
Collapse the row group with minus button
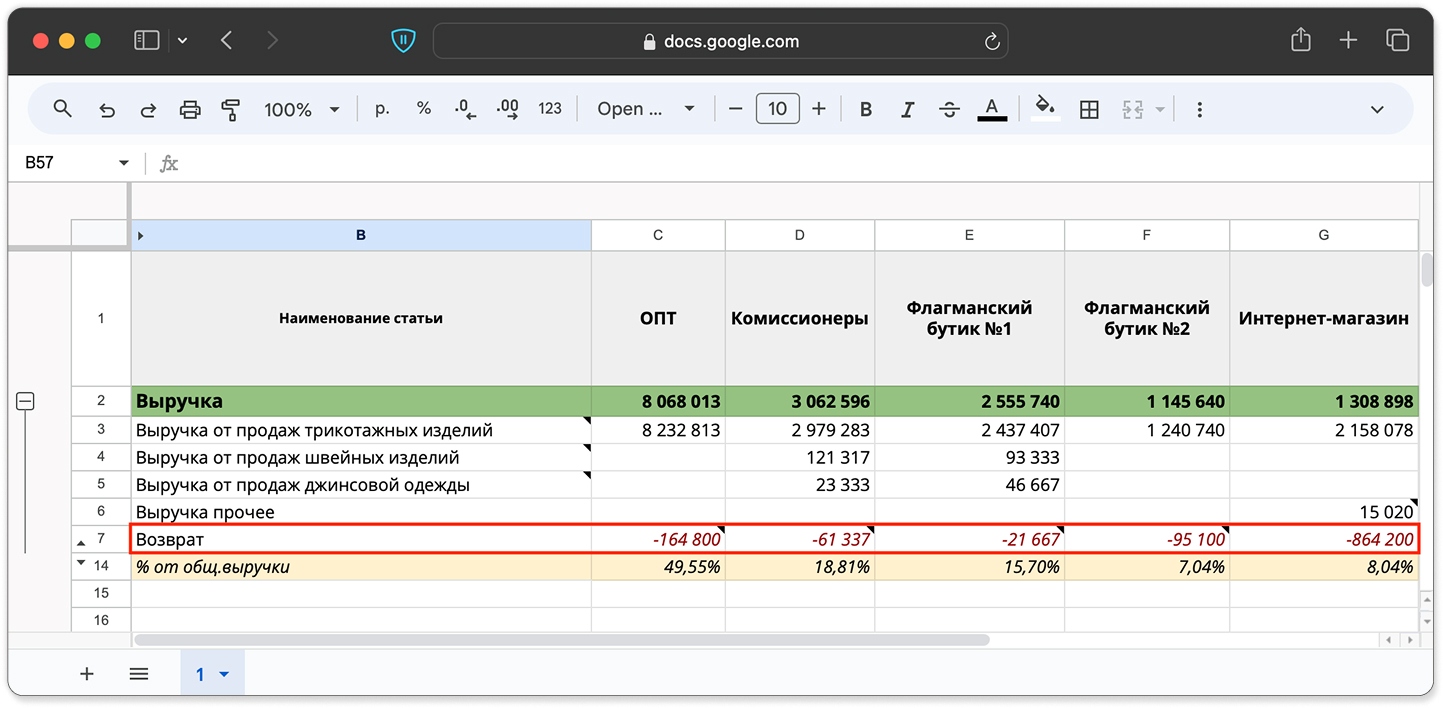[26, 401]
